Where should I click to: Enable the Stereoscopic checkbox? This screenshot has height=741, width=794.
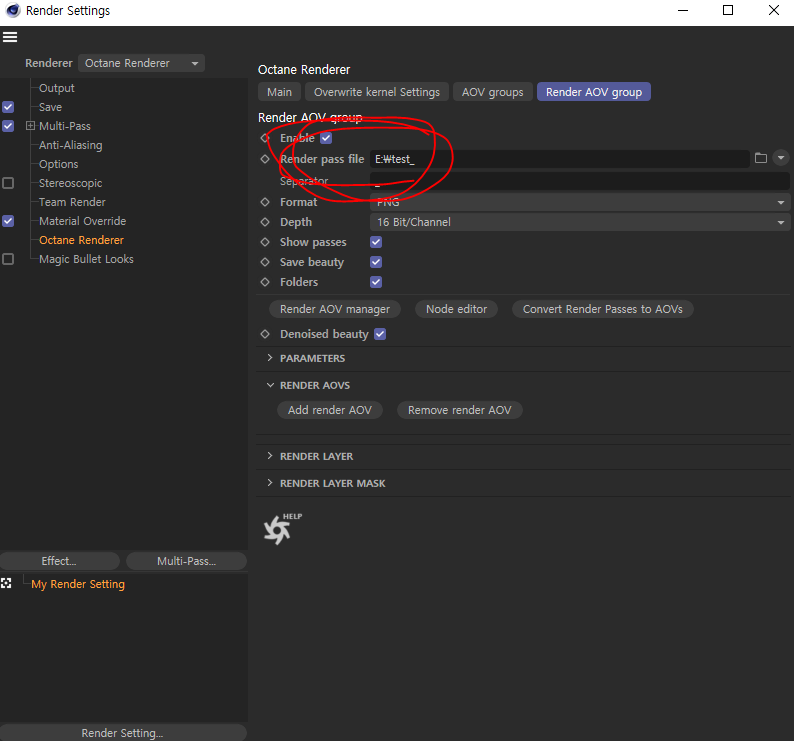click(x=8, y=183)
